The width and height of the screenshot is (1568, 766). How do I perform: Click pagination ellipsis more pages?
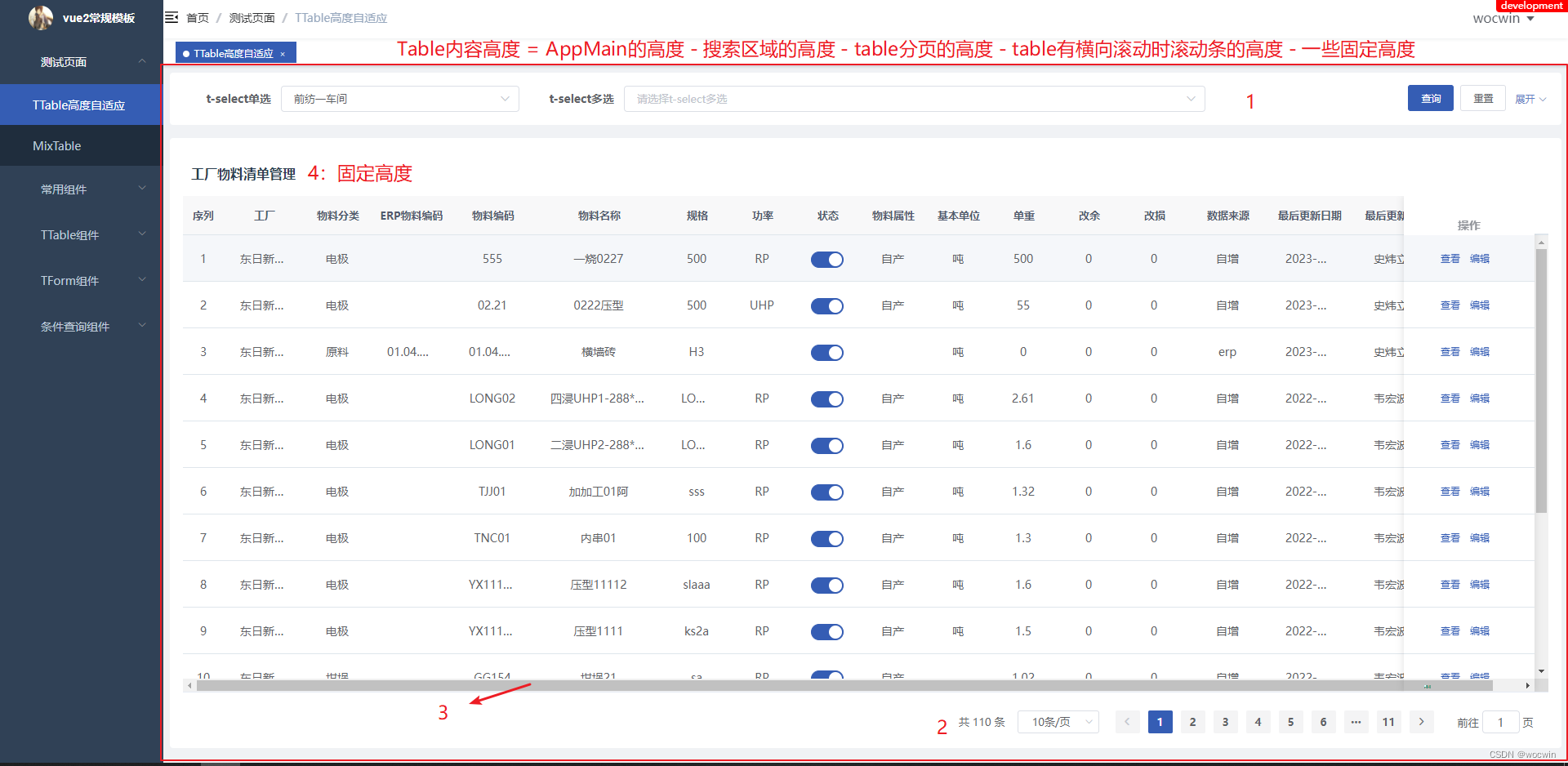(x=1356, y=722)
